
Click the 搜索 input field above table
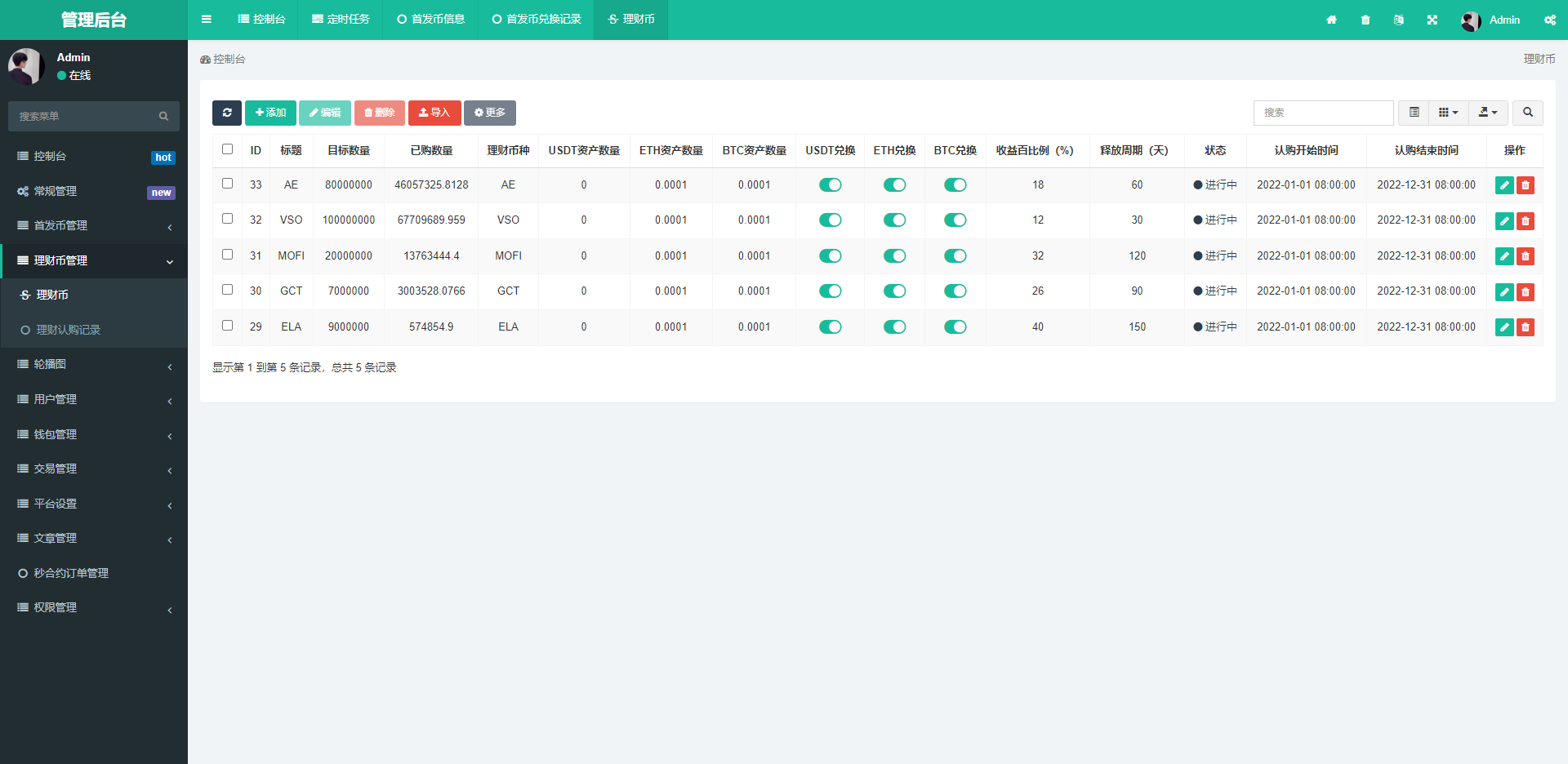pyautogui.click(x=1323, y=113)
